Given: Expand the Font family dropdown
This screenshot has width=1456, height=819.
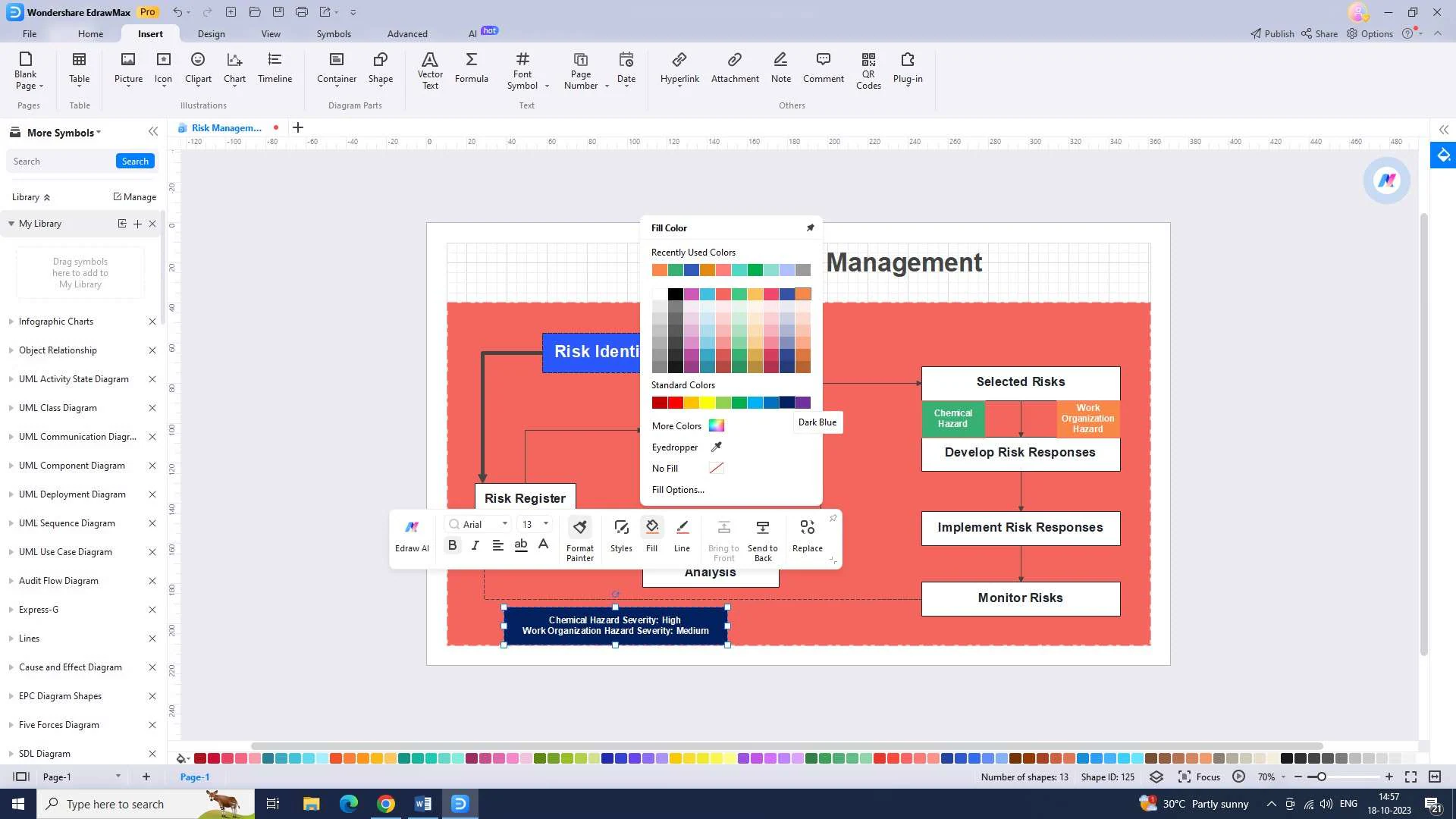Looking at the screenshot, I should tap(505, 523).
